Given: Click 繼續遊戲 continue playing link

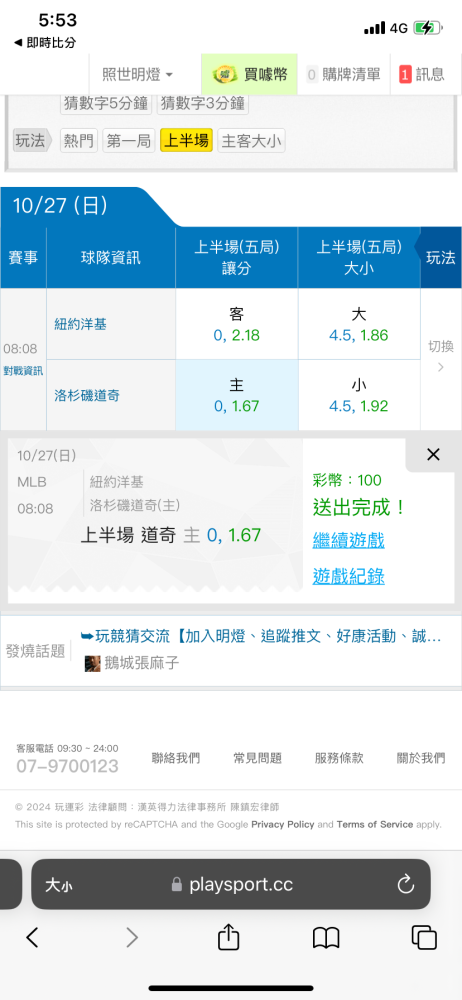Looking at the screenshot, I should coord(348,541).
